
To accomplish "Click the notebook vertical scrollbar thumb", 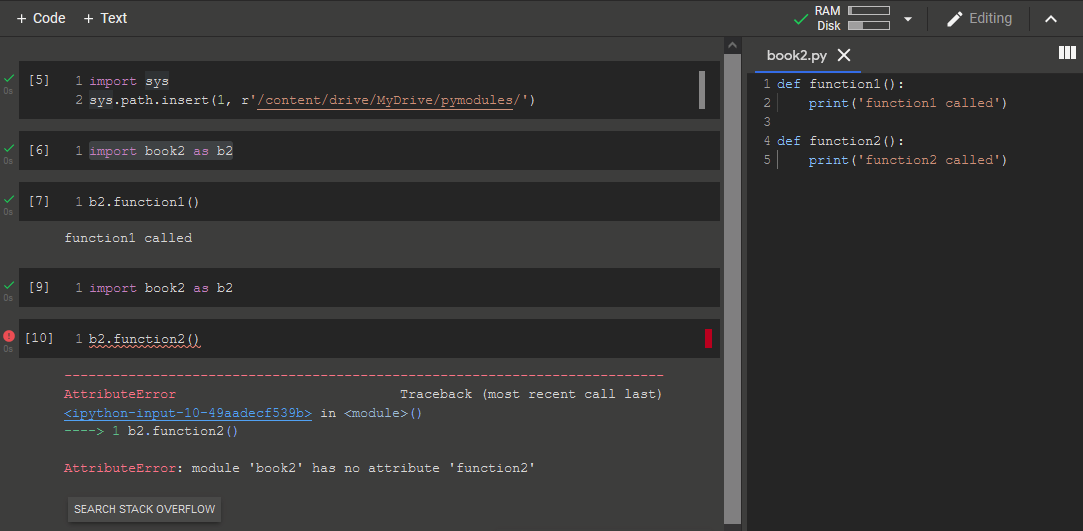I will click(732, 287).
